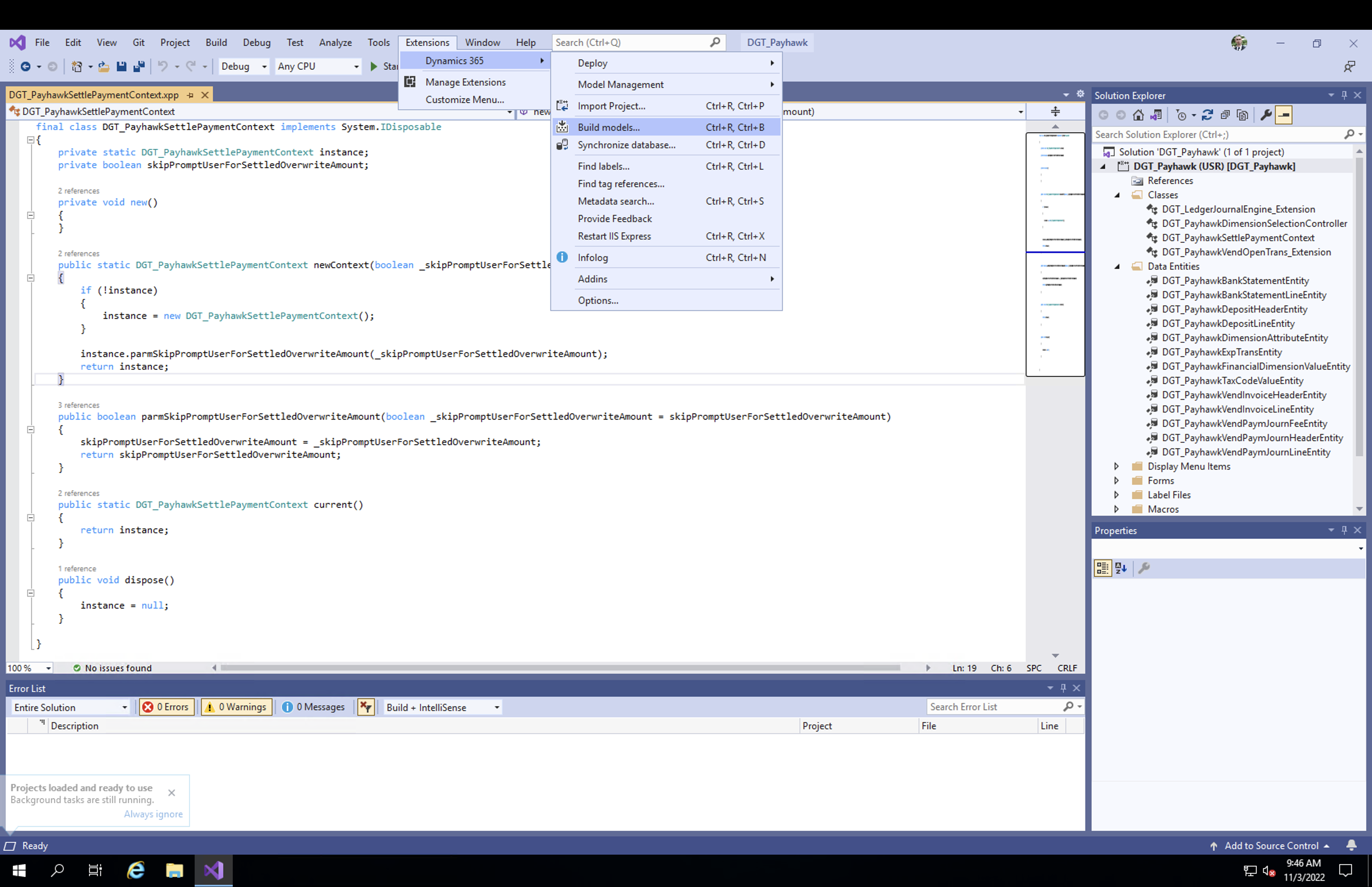1372x887 pixels.
Task: Expand the Display Menu Items folder
Action: (1116, 467)
